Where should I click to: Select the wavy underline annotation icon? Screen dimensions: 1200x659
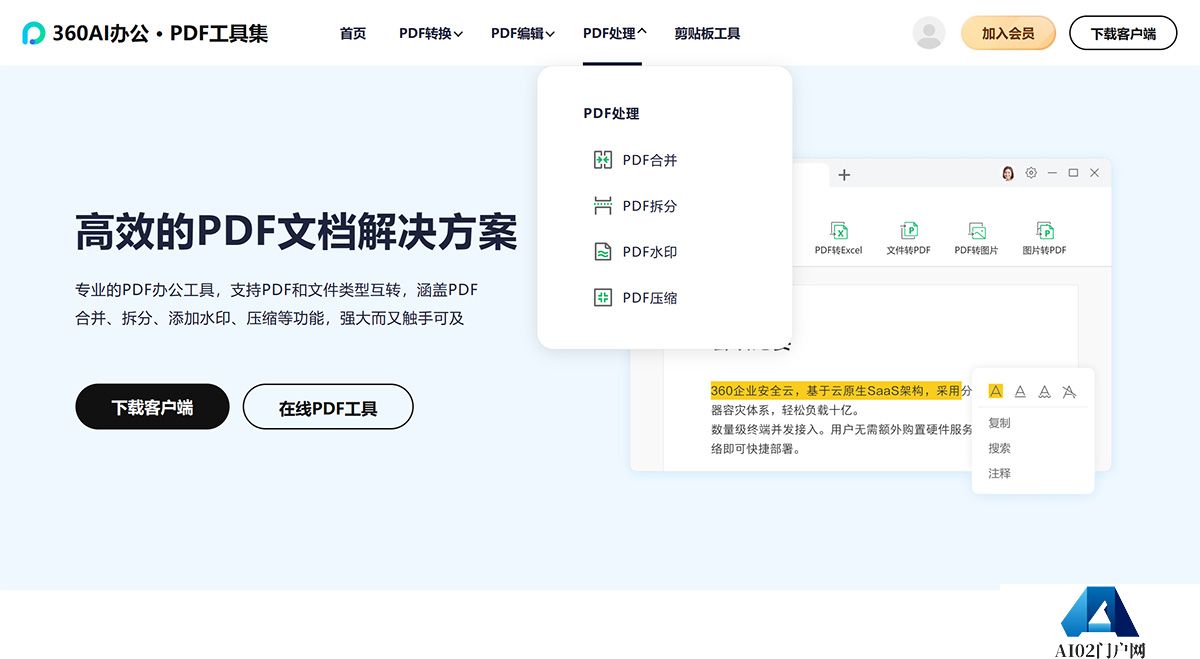pos(1044,391)
